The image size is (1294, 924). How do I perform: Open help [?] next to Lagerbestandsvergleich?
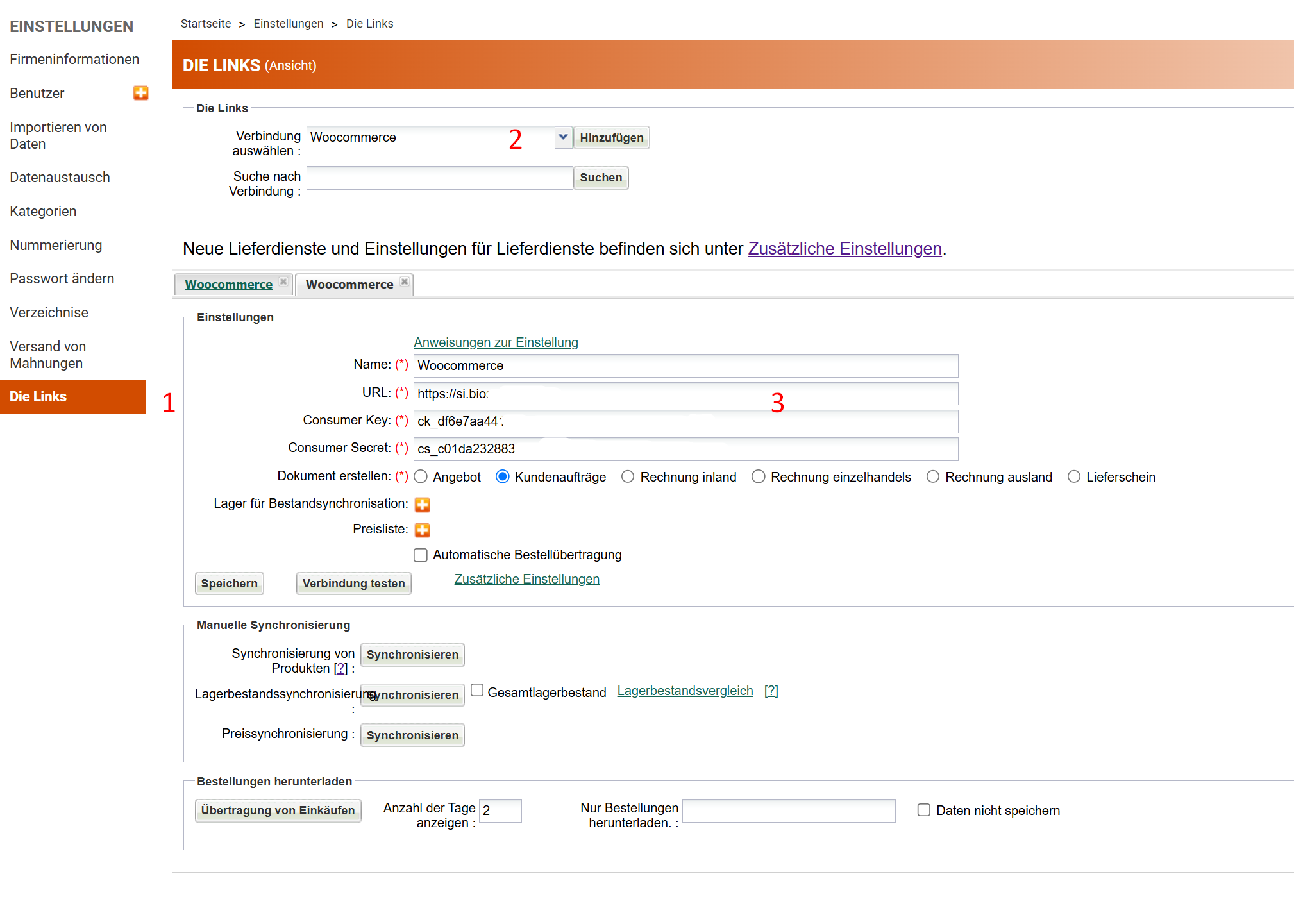pos(771,691)
